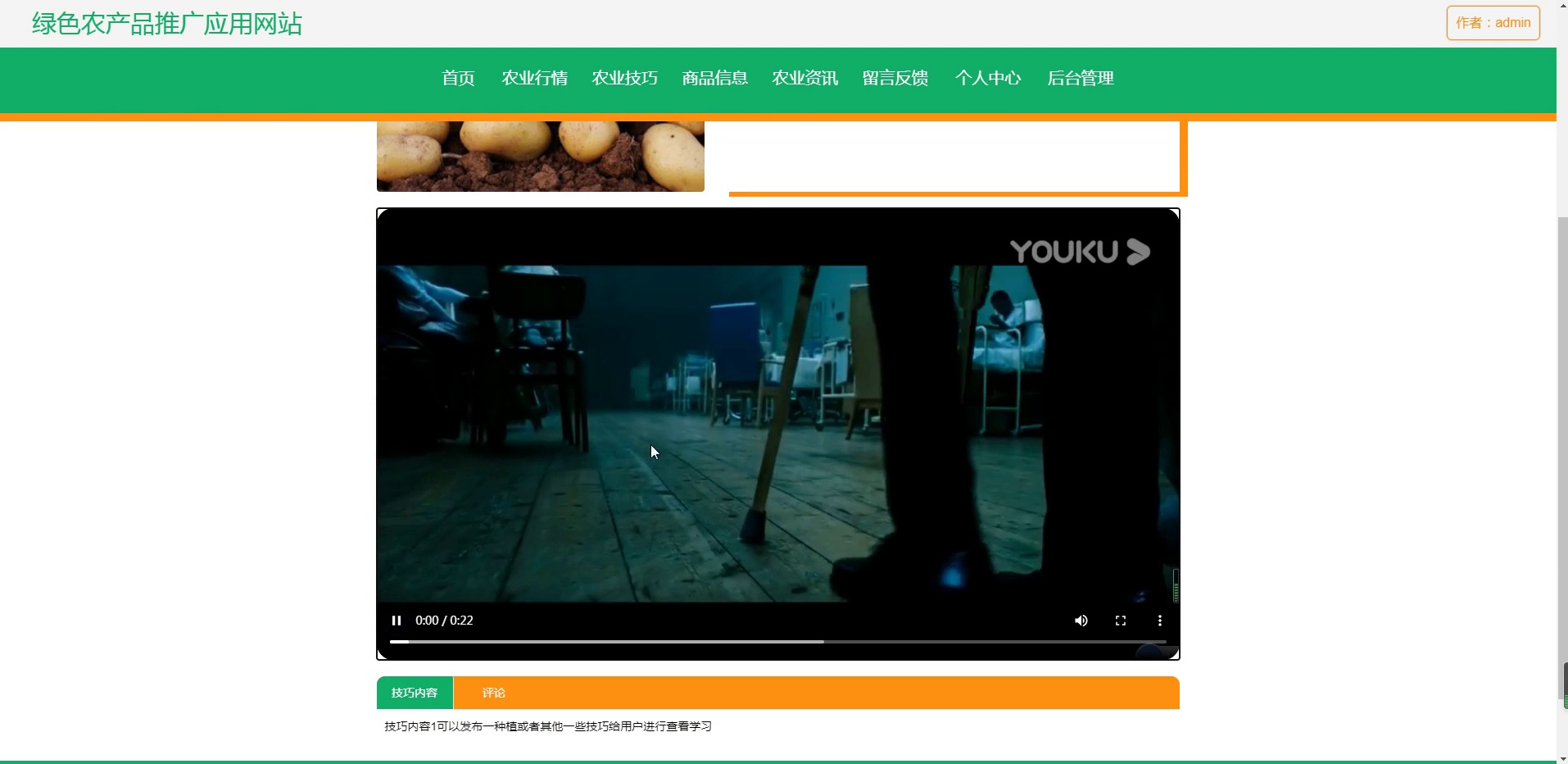The width and height of the screenshot is (1568, 764).
Task: Click the 绿色农产品推广应用网站 site title
Action: coord(165,23)
